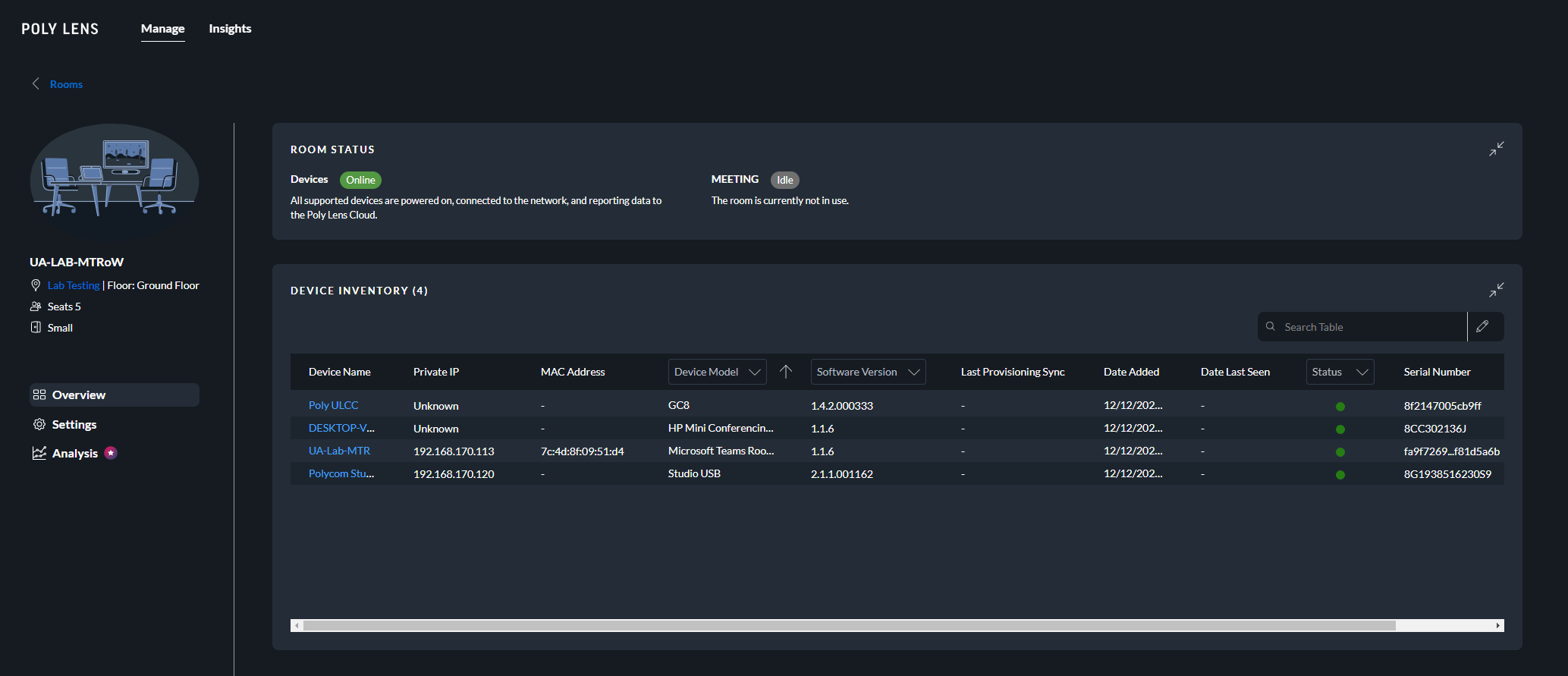Screen dimensions: 1568x676
Task: Click MAC address 7c:4d:8f:09:51:d4
Action: (x=583, y=451)
